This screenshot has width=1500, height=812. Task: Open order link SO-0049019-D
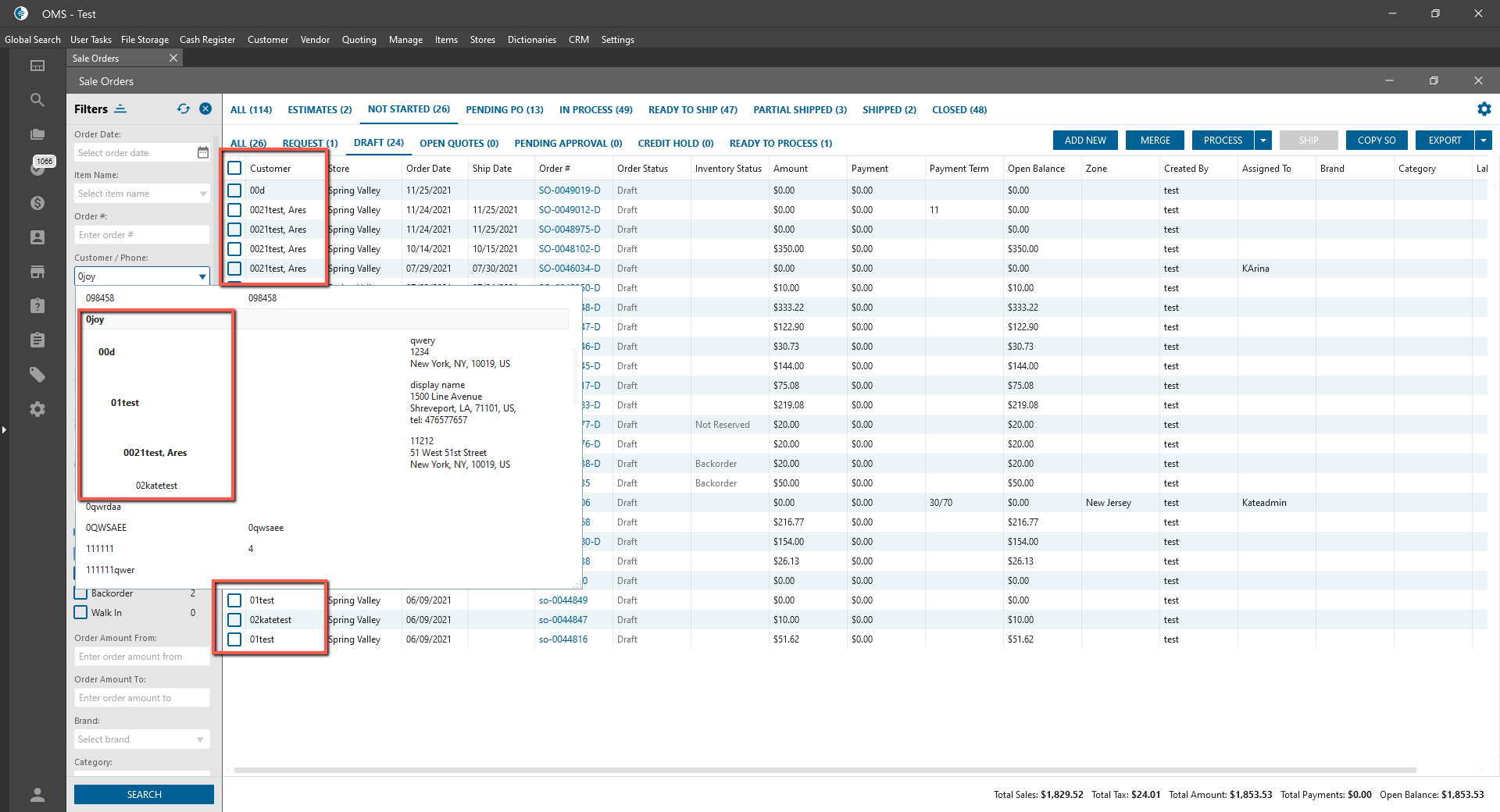point(569,191)
